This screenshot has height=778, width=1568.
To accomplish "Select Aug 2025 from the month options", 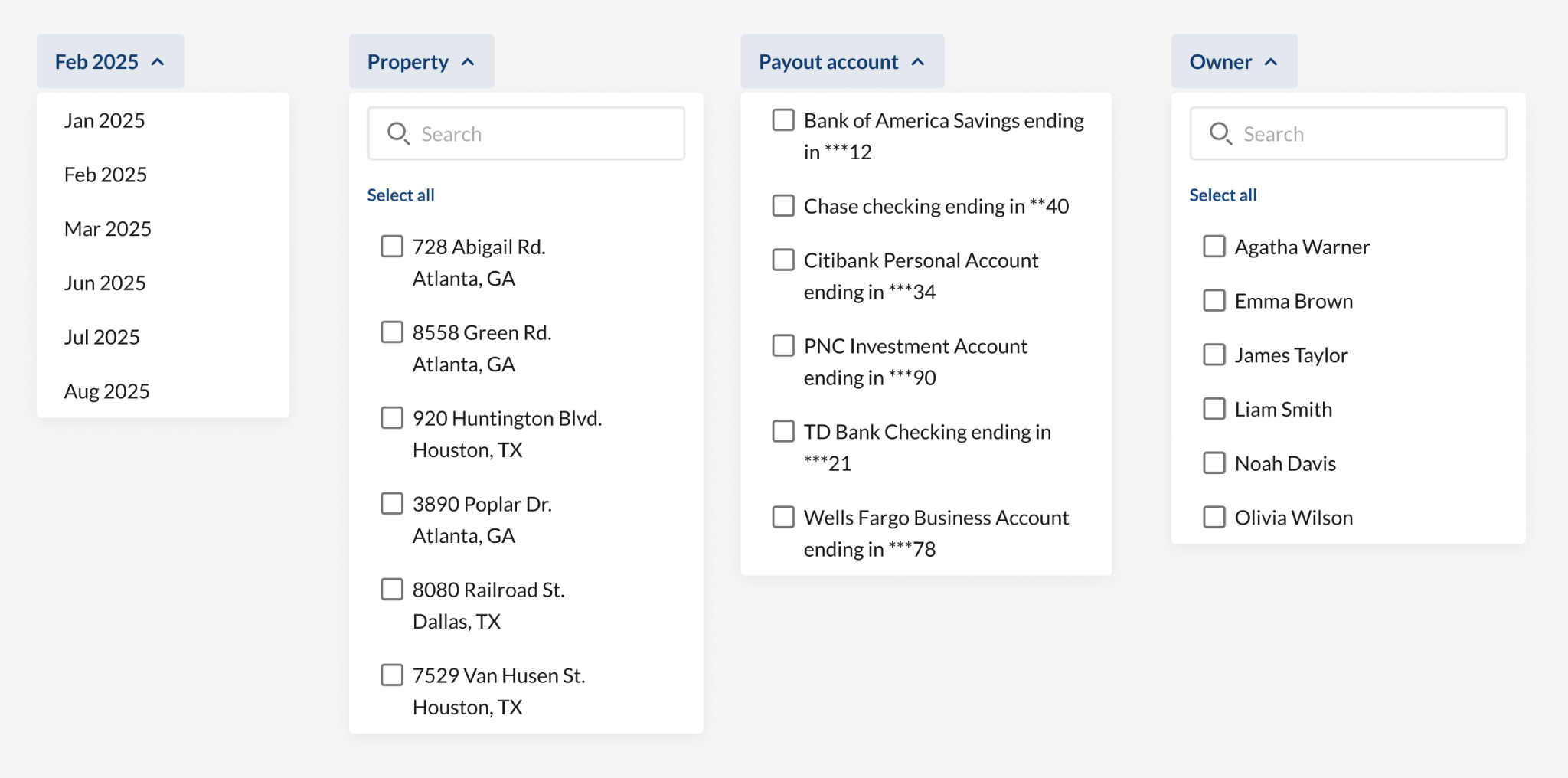I will point(107,392).
